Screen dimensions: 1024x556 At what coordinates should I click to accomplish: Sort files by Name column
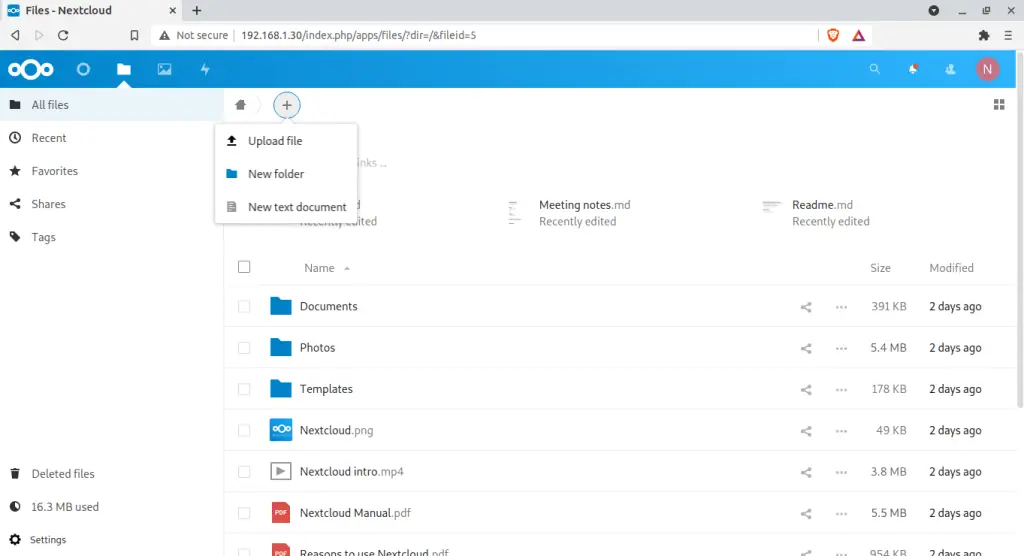point(319,268)
